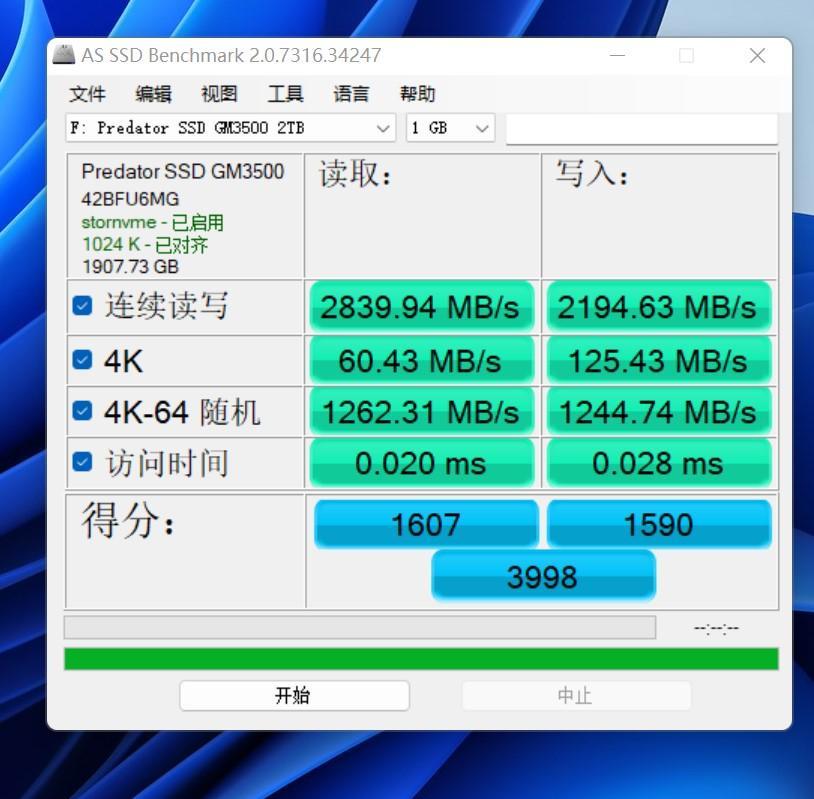Click the empty text field beside the size dropdown
Viewport: 814px width, 799px height.
tap(642, 128)
